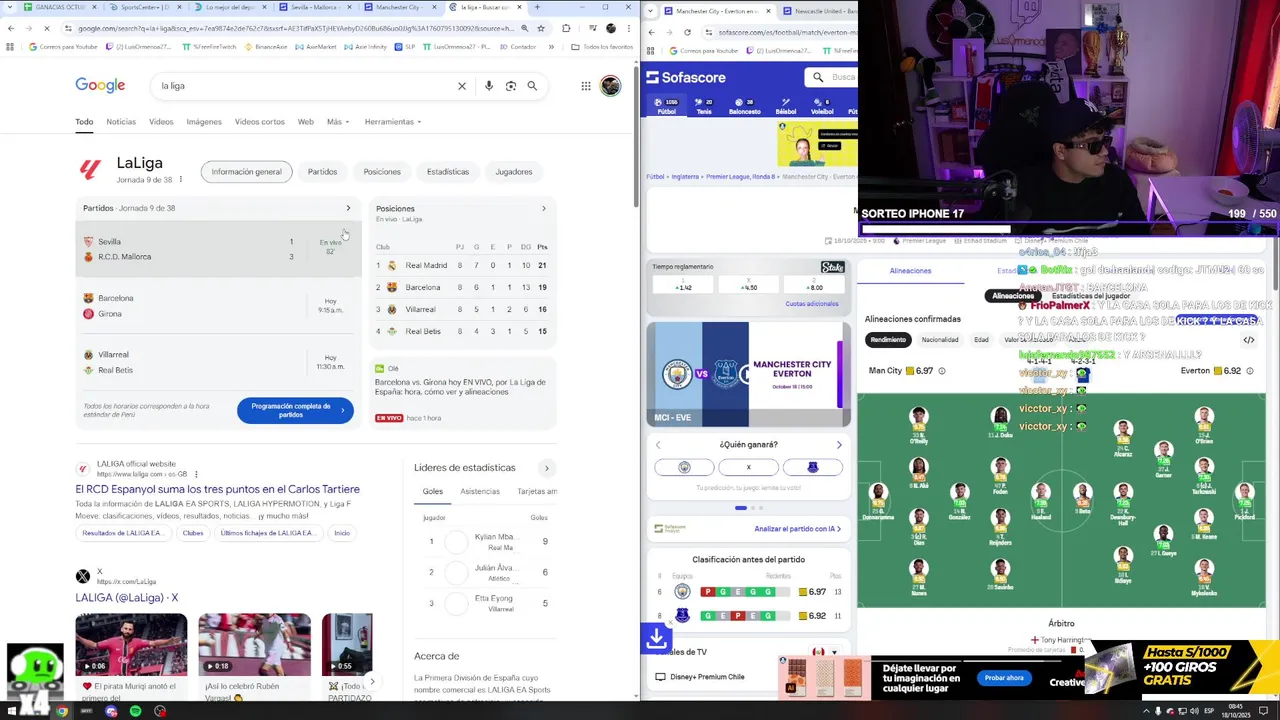Open Chrome three-dot menu in left window
Image resolution: width=1280 pixels, height=720 pixels.
(629, 28)
